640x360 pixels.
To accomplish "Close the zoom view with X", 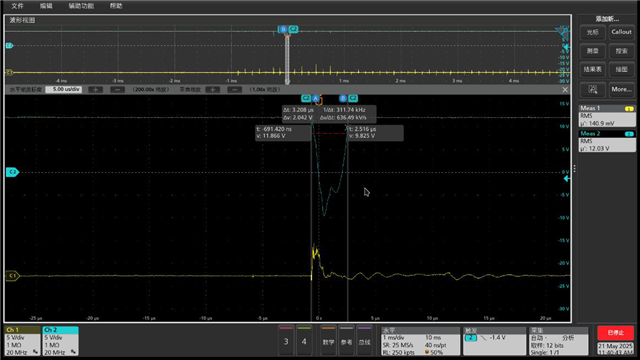I will [x=565, y=89].
